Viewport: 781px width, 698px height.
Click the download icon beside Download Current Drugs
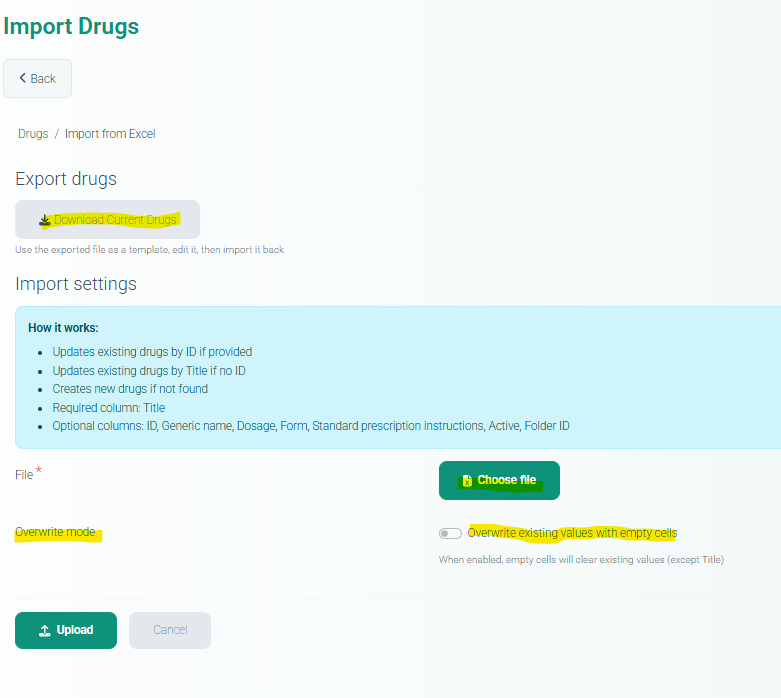44,220
